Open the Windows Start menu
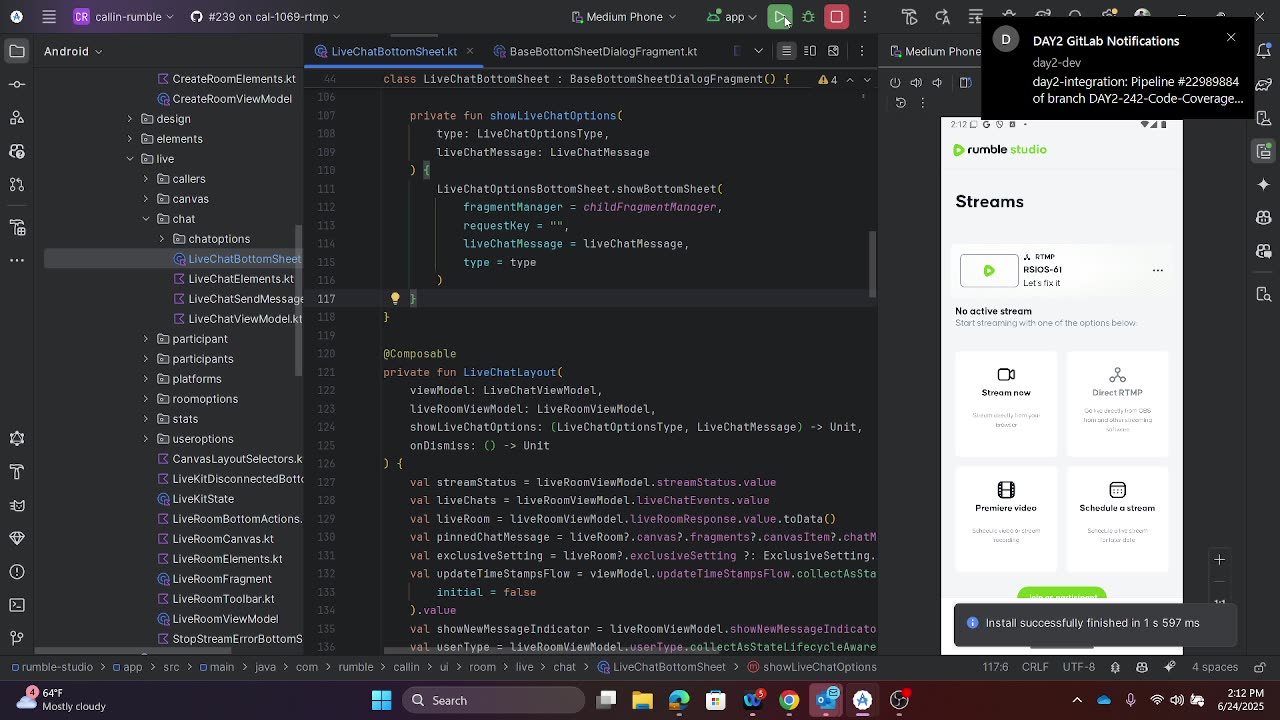 [x=382, y=700]
